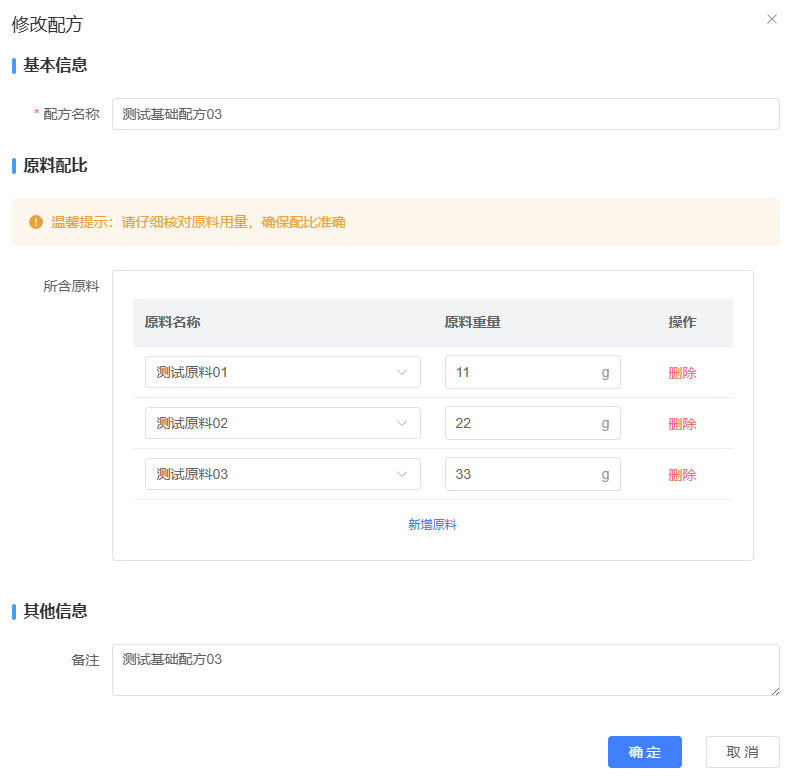Open the 测试原料03 dropdown
Viewport: 793px width, 781px height.
click(283, 474)
